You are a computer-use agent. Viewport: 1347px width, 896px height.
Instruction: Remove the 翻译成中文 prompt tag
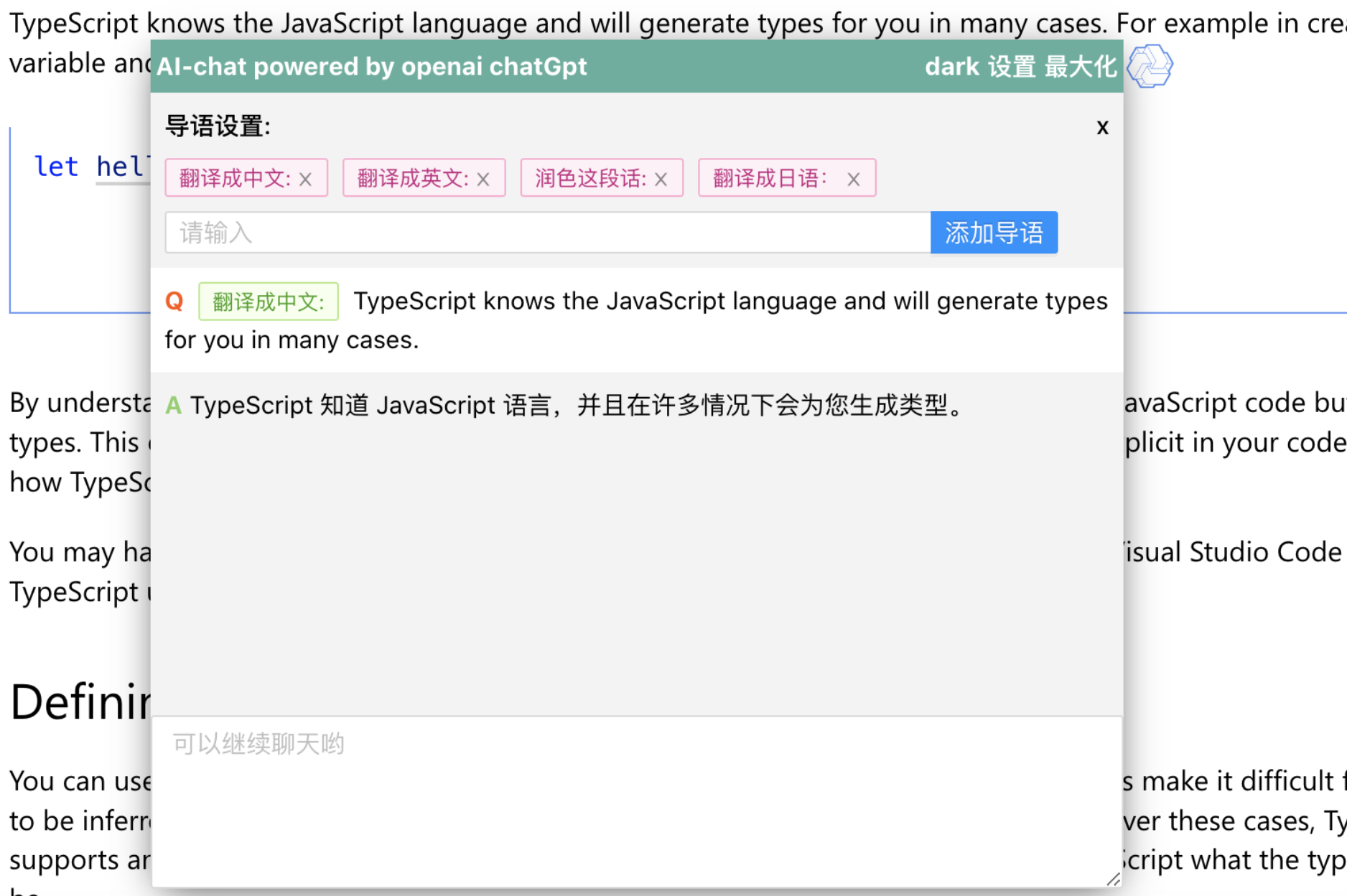click(305, 179)
